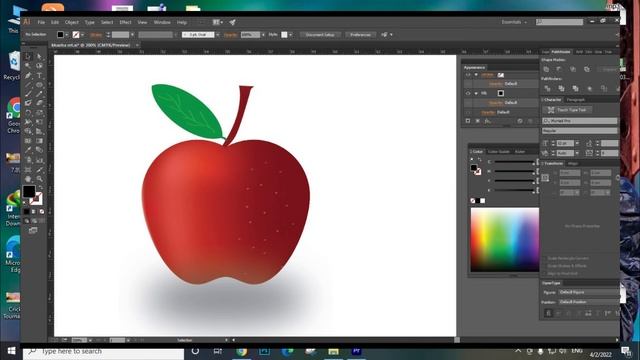Click Unite in Pathfinder shape modes
The width and height of the screenshot is (640, 360).
pos(546,69)
